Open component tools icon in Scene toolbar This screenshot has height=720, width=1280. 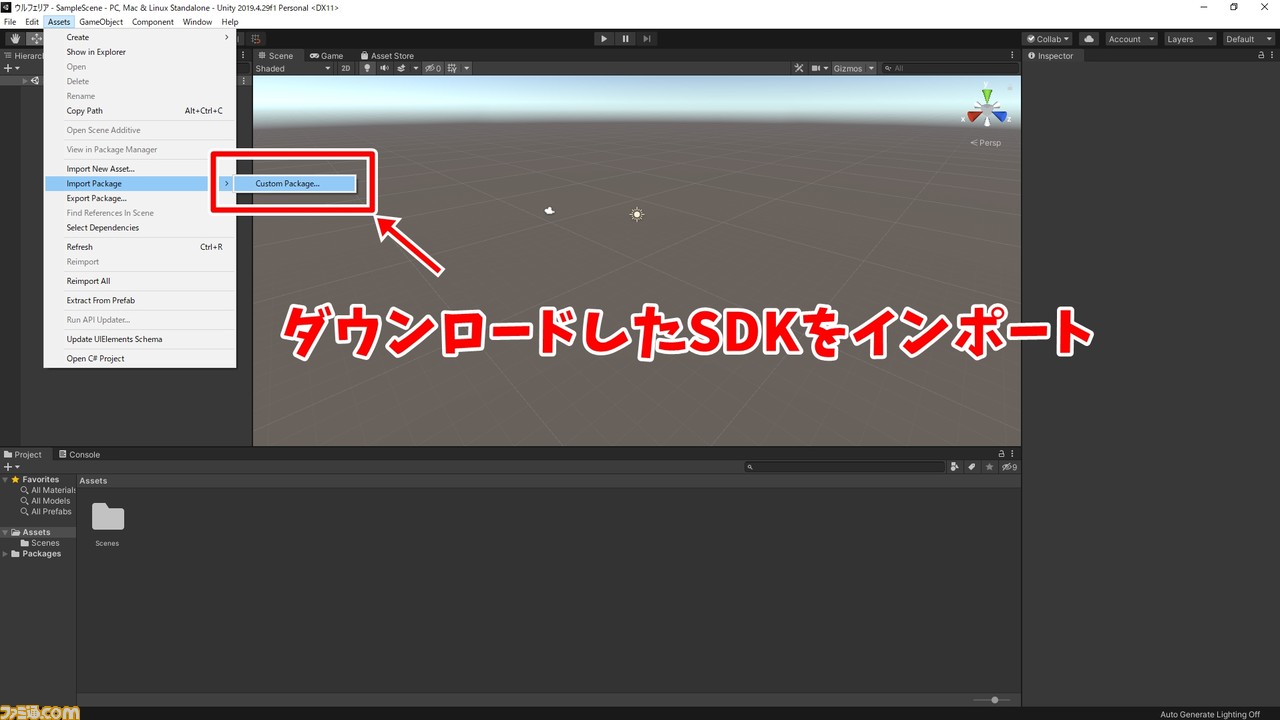799,68
